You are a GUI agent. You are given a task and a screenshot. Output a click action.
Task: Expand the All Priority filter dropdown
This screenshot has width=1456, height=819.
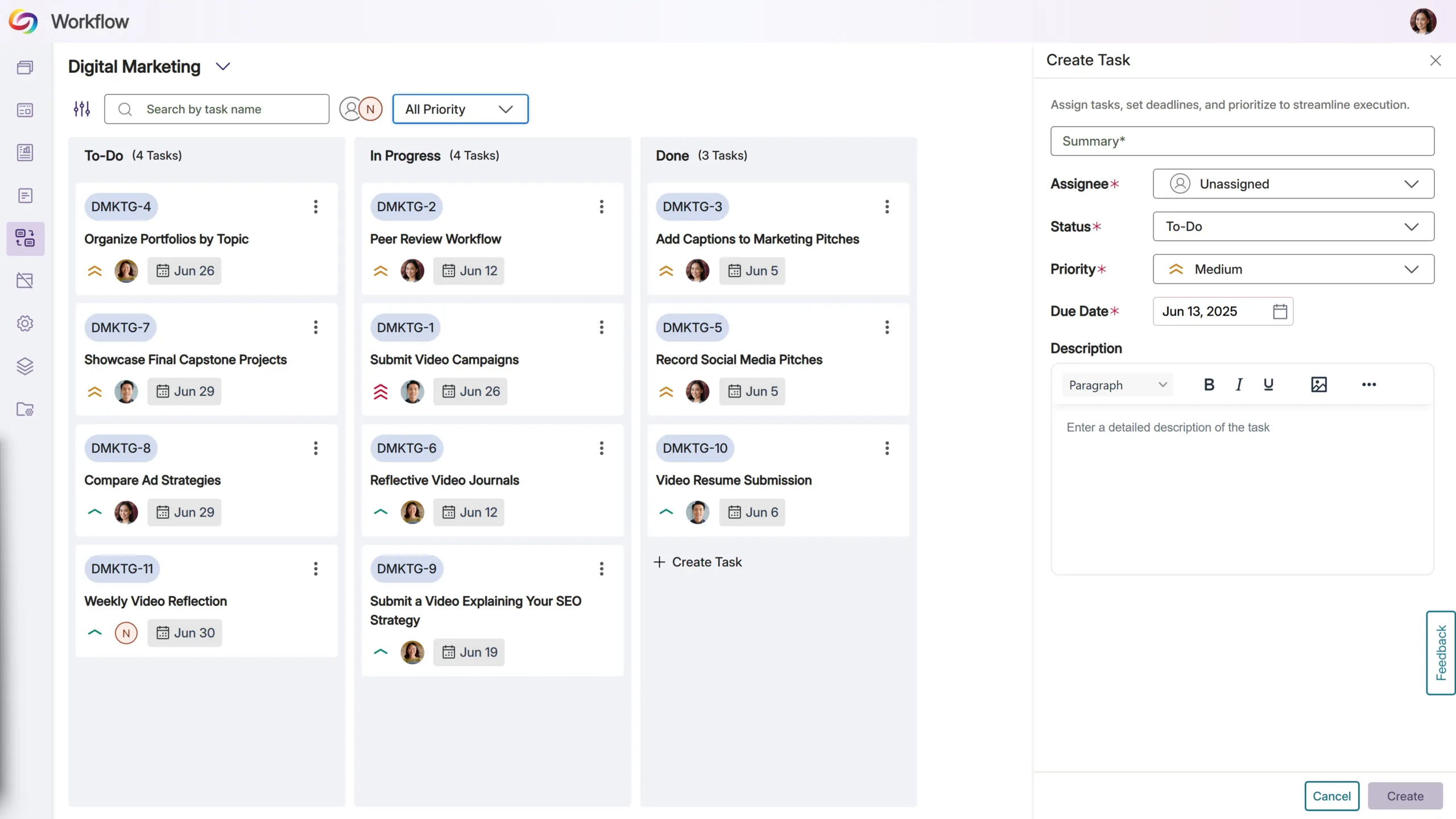pyautogui.click(x=460, y=109)
